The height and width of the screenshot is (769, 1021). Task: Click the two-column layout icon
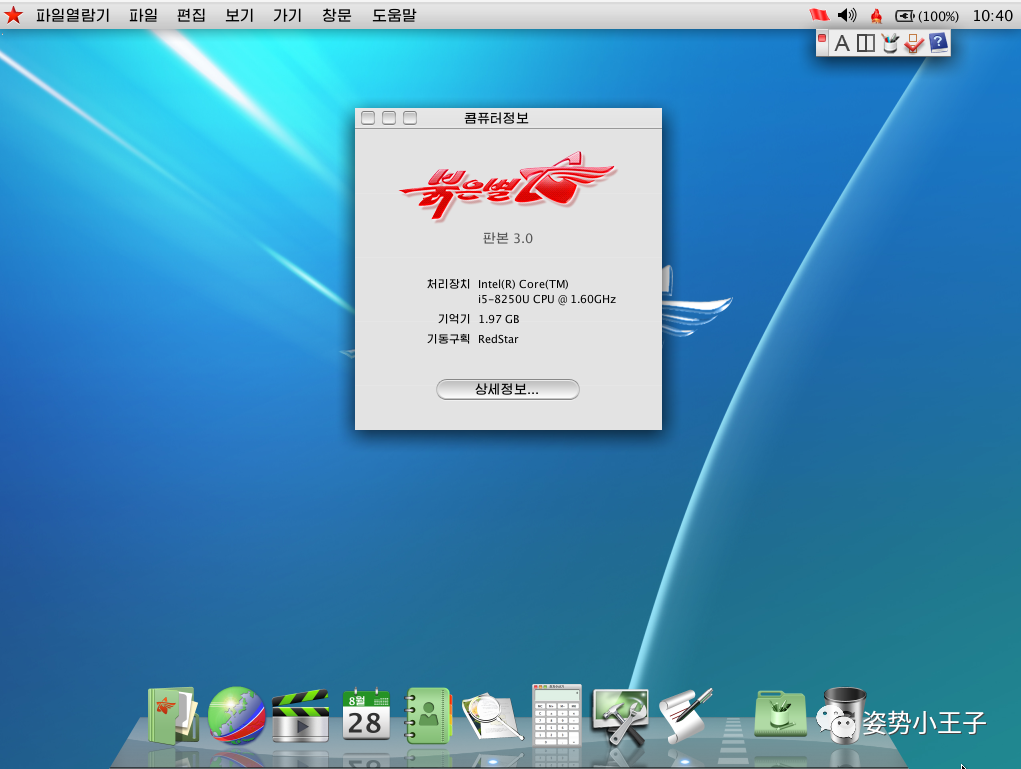865,44
